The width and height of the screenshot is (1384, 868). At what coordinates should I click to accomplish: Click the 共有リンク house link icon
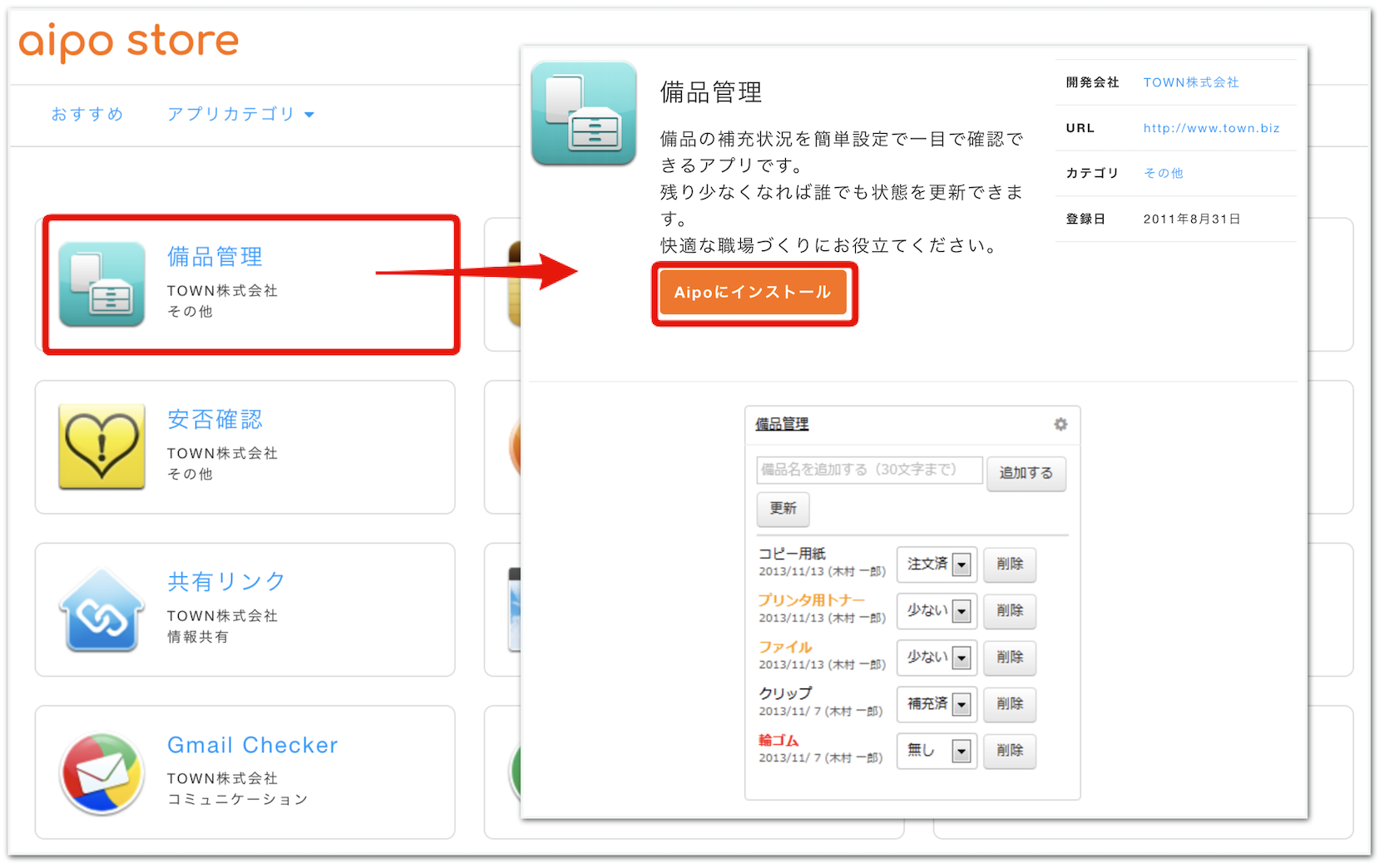(101, 609)
